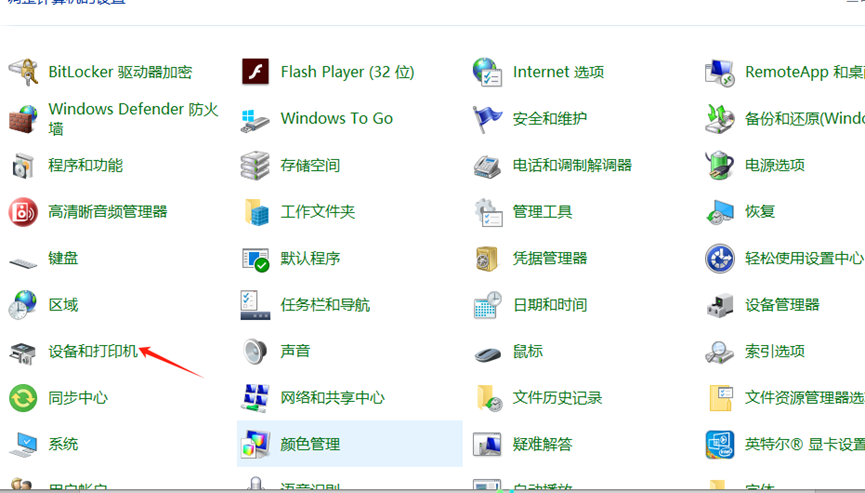This screenshot has width=865, height=493.
Task: Select the 设备管理器 link
Action: (x=782, y=305)
